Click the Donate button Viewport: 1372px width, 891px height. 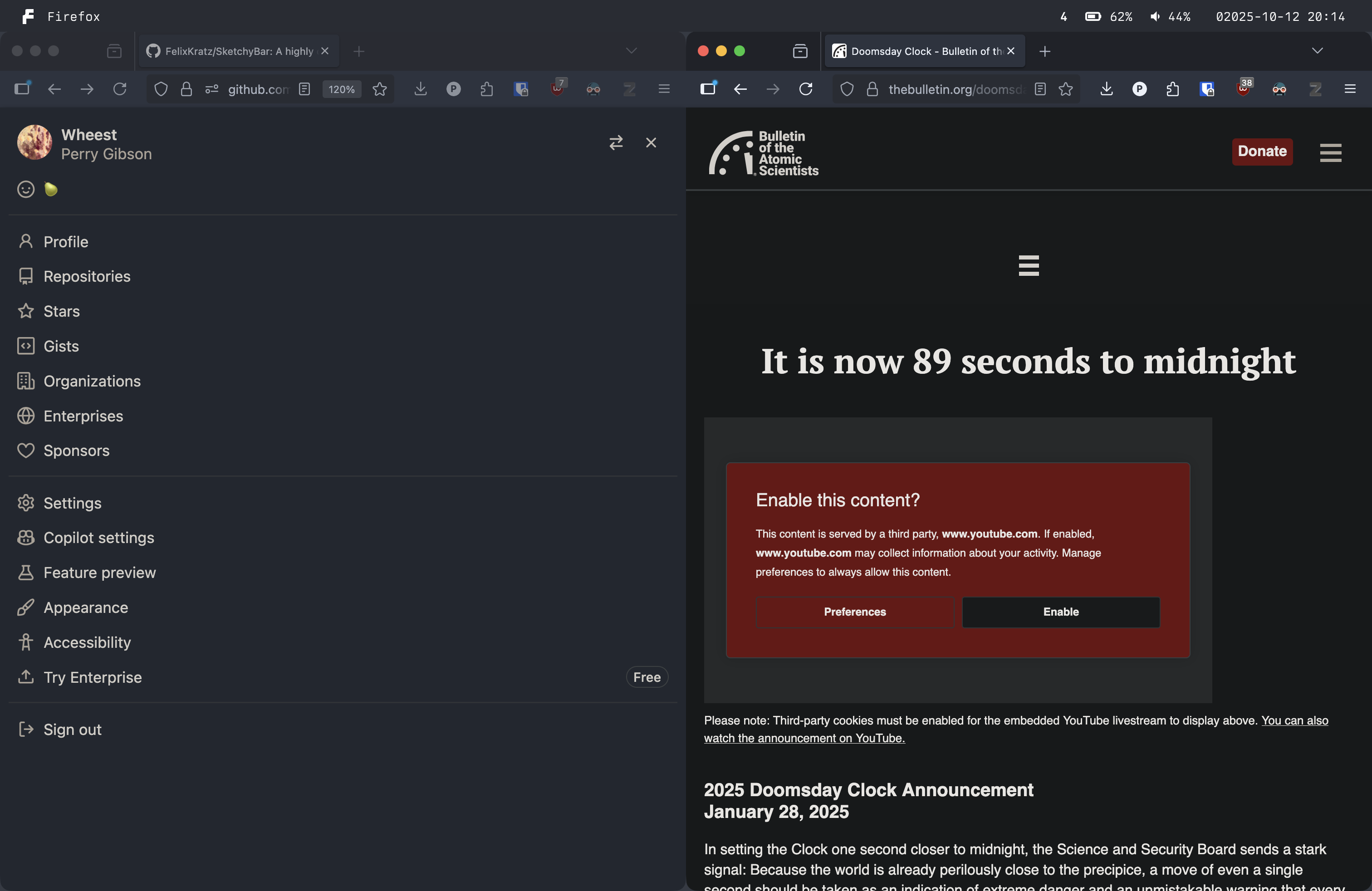1262,152
